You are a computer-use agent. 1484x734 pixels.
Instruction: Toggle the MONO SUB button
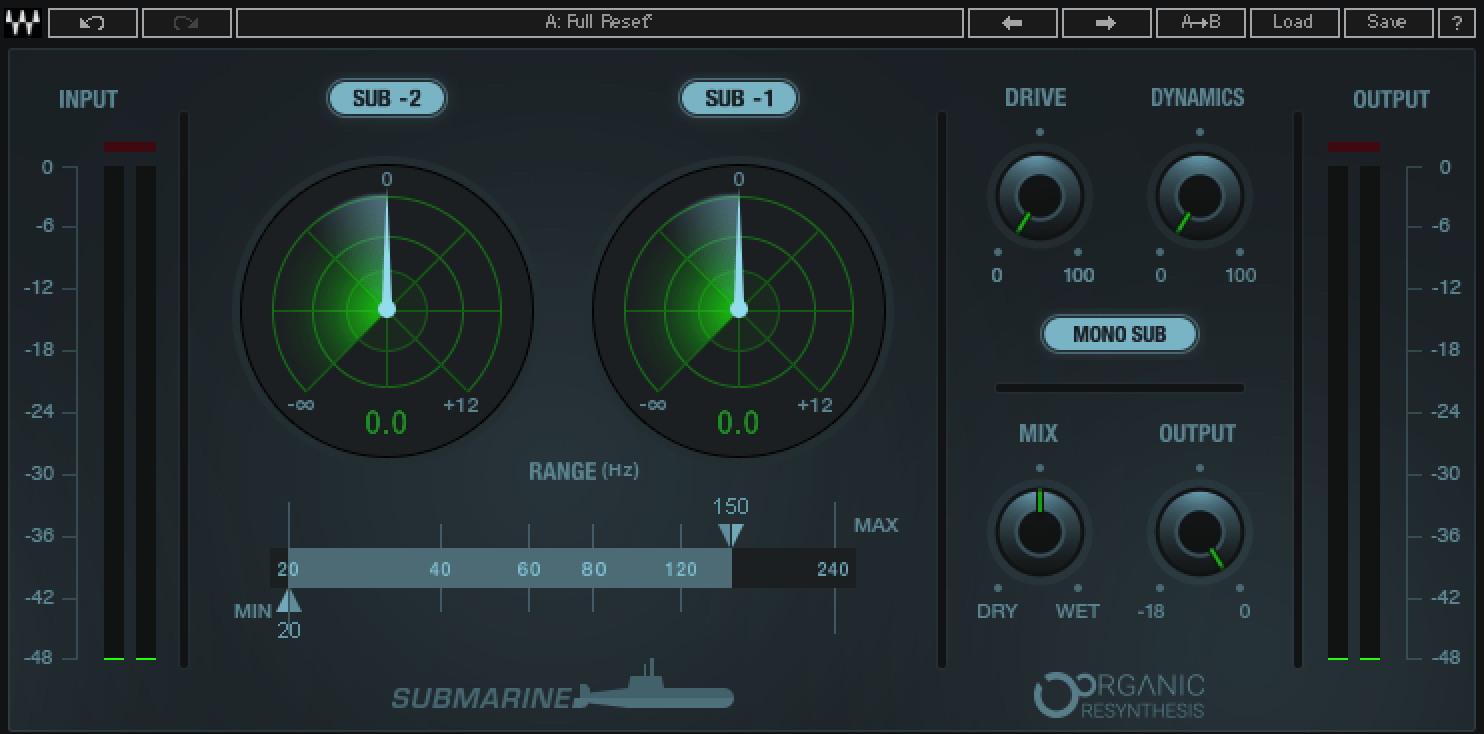point(1119,334)
